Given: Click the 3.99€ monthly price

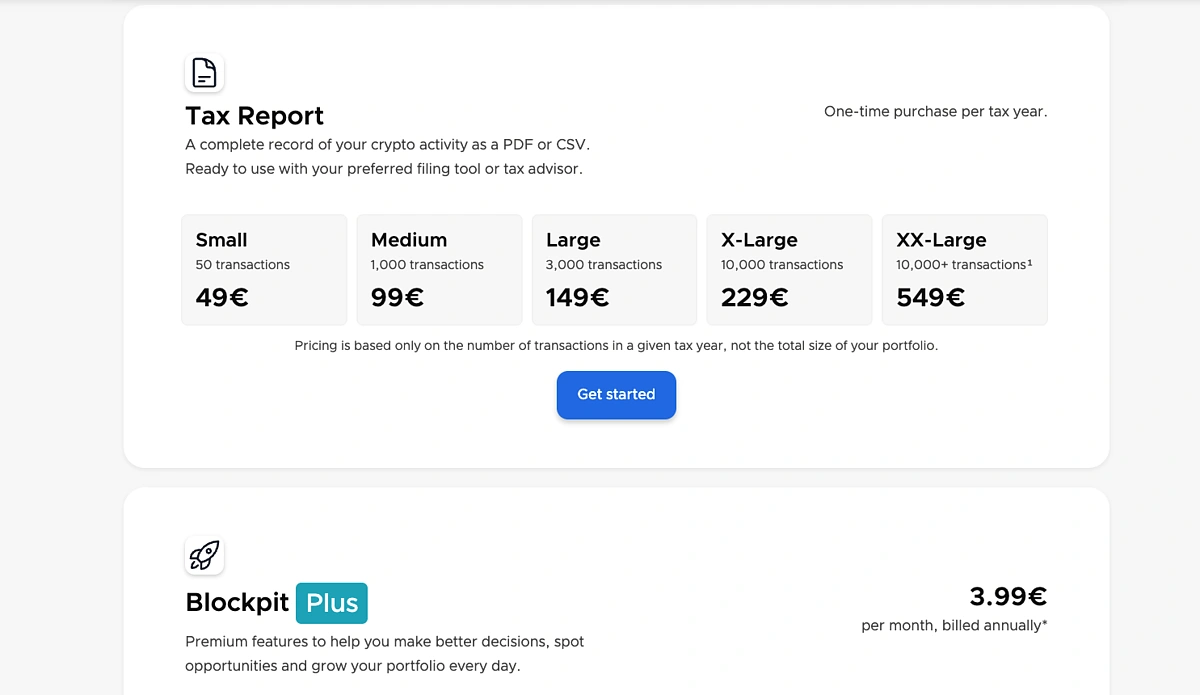Looking at the screenshot, I should click(x=1007, y=596).
